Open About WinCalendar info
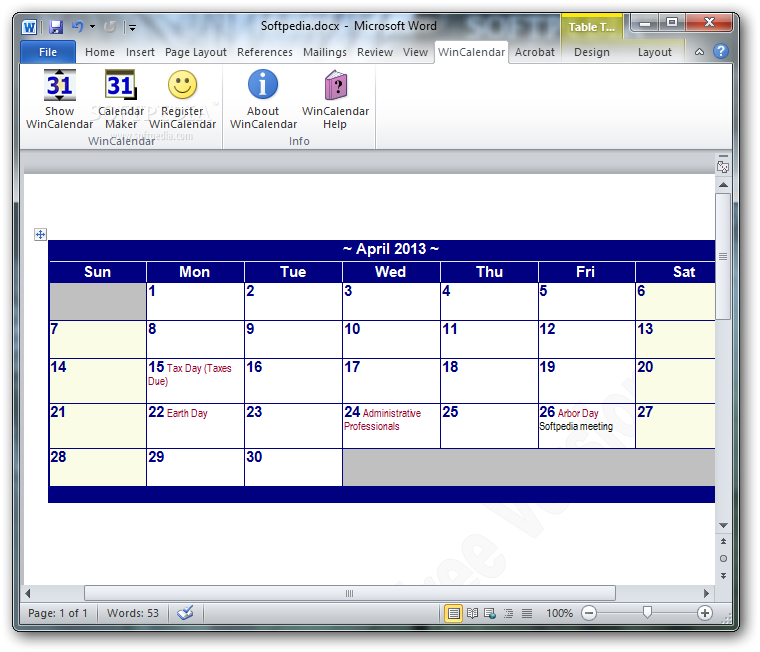Image resolution: width=760 pixels, height=652 pixels. tap(263, 87)
